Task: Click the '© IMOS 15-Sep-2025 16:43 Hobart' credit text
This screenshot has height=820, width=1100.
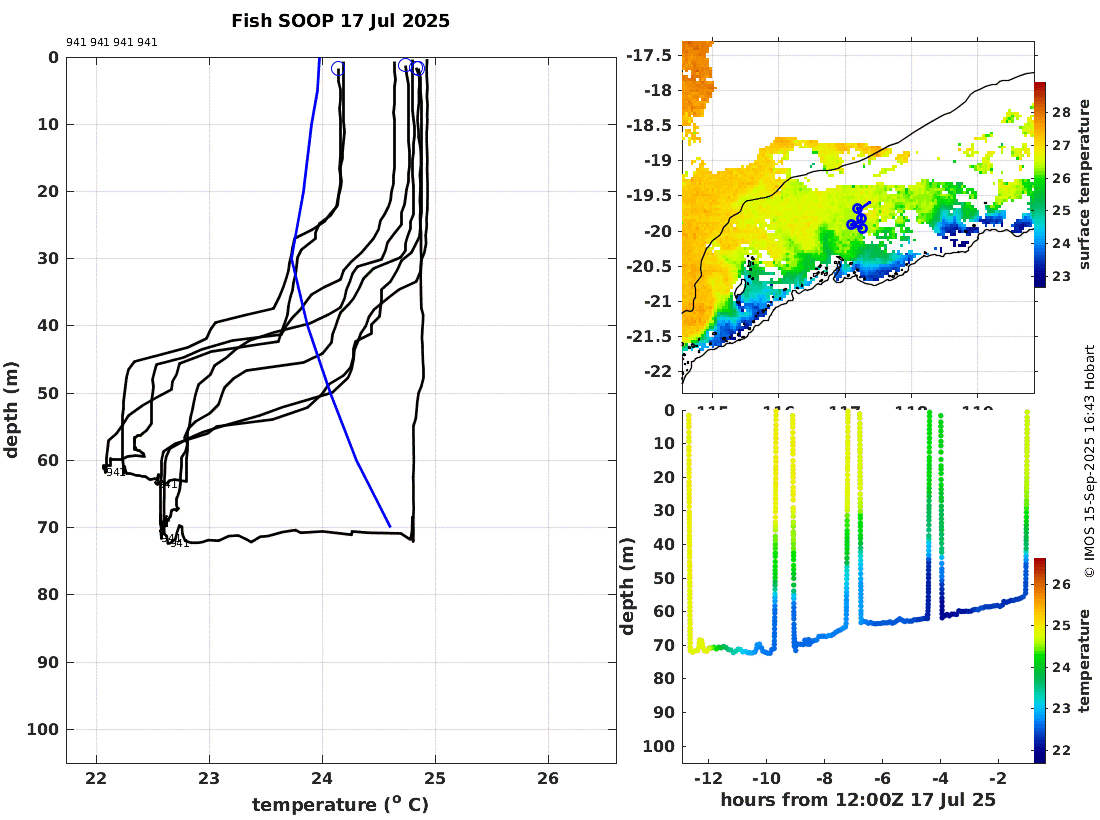Action: [1089, 461]
